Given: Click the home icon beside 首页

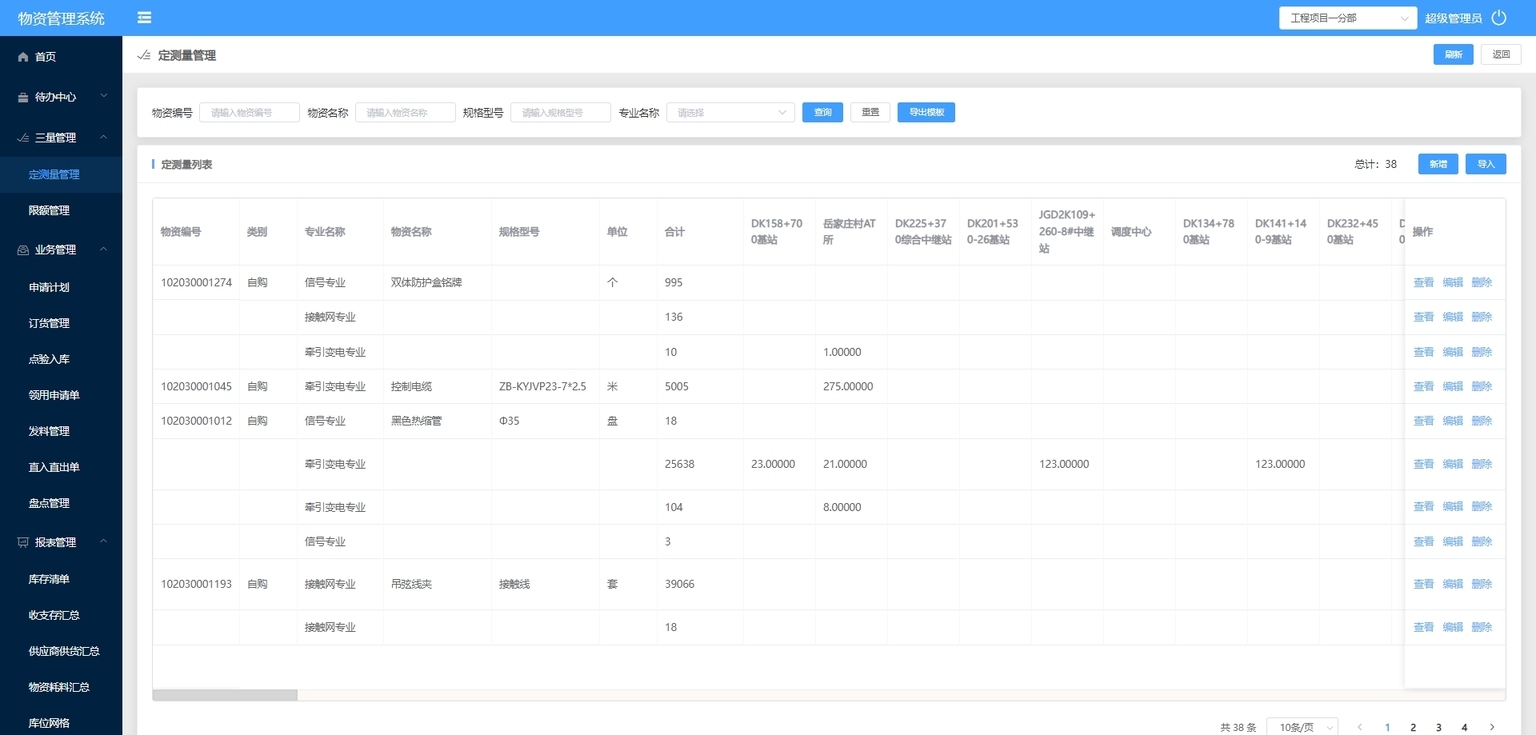Looking at the screenshot, I should (23, 57).
